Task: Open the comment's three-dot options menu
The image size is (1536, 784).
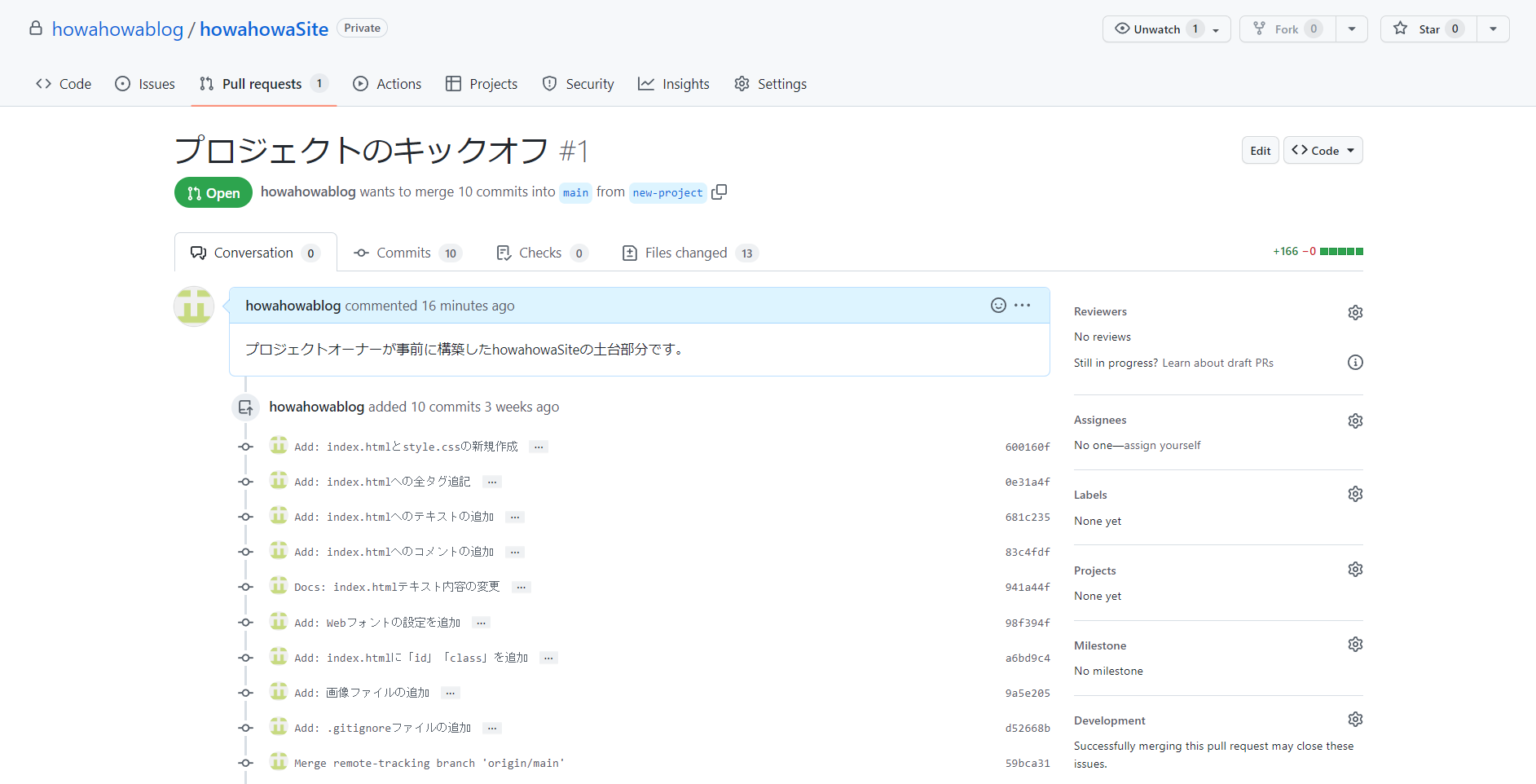Action: (x=1022, y=305)
